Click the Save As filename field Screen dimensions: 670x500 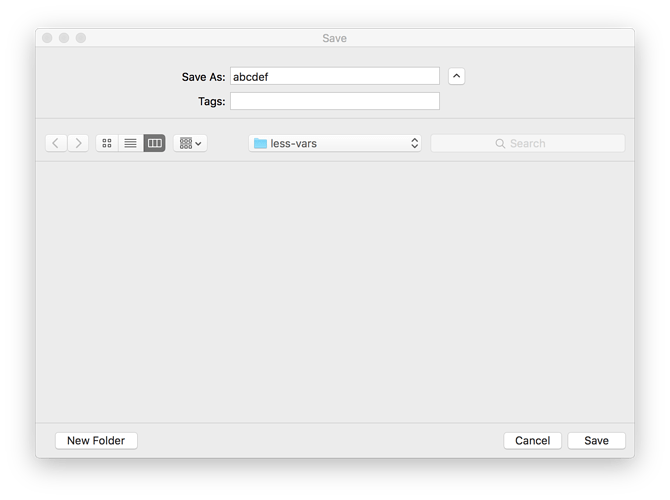point(334,76)
